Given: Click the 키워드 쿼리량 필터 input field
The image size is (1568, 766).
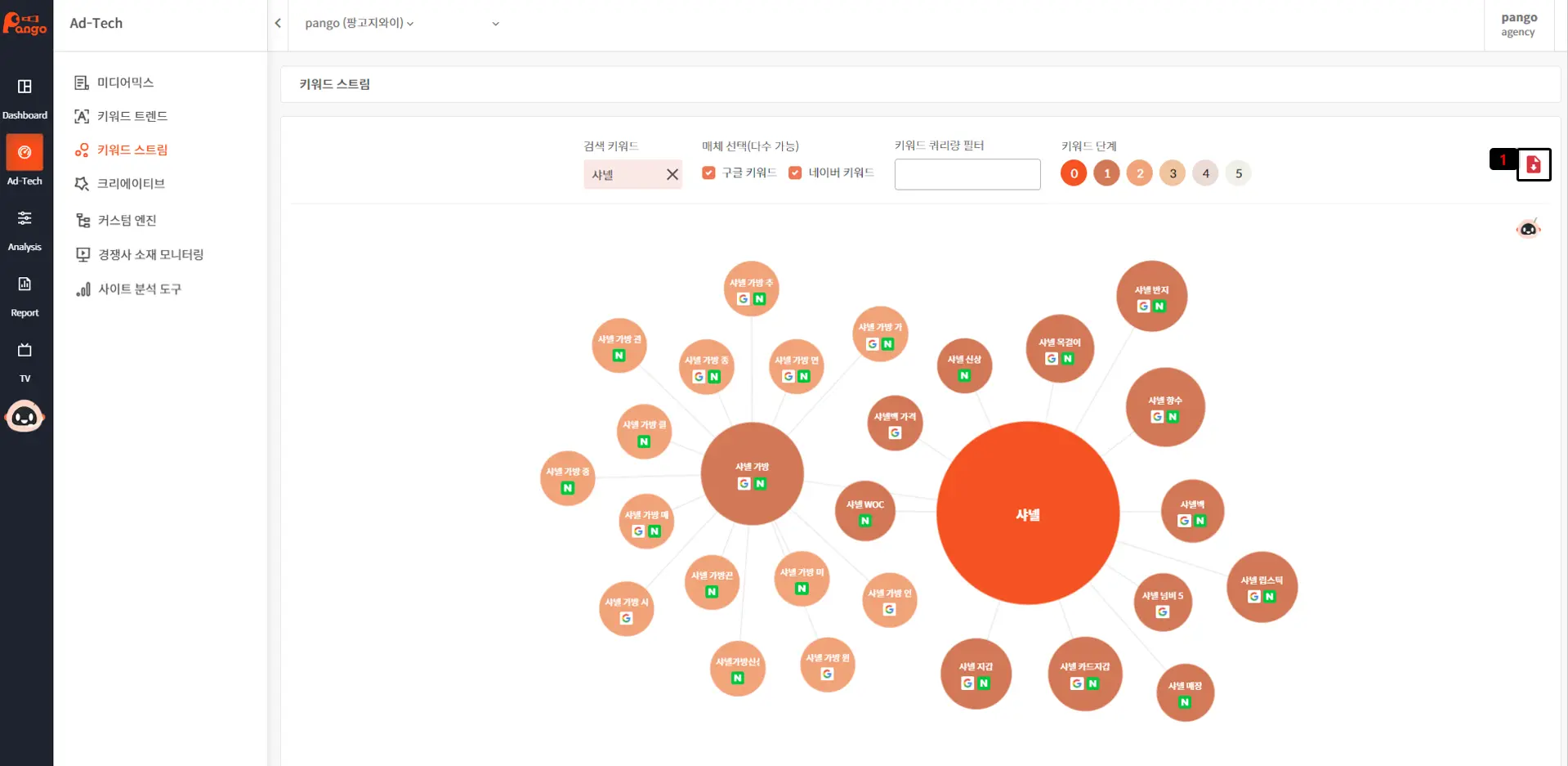Looking at the screenshot, I should click(967, 174).
